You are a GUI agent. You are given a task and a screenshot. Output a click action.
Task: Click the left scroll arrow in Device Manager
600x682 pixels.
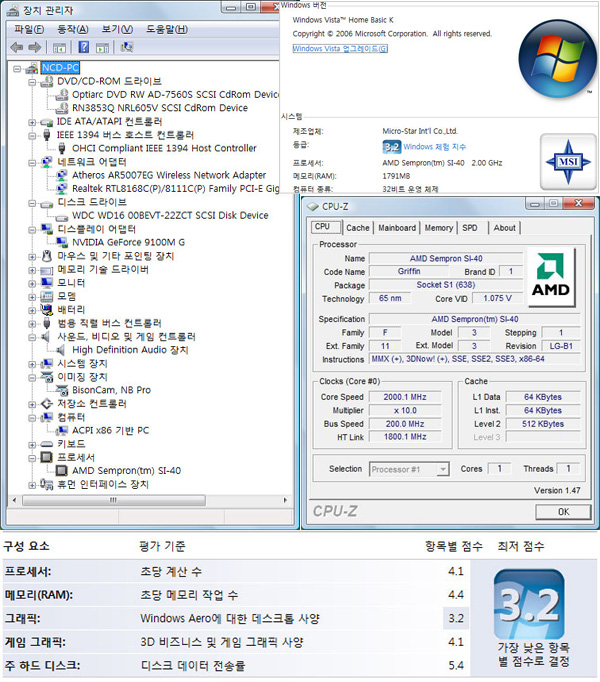coord(14,500)
